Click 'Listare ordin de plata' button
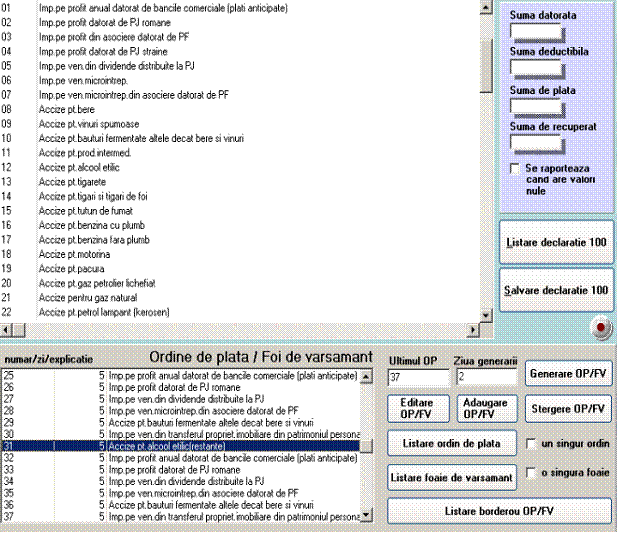 point(452,443)
